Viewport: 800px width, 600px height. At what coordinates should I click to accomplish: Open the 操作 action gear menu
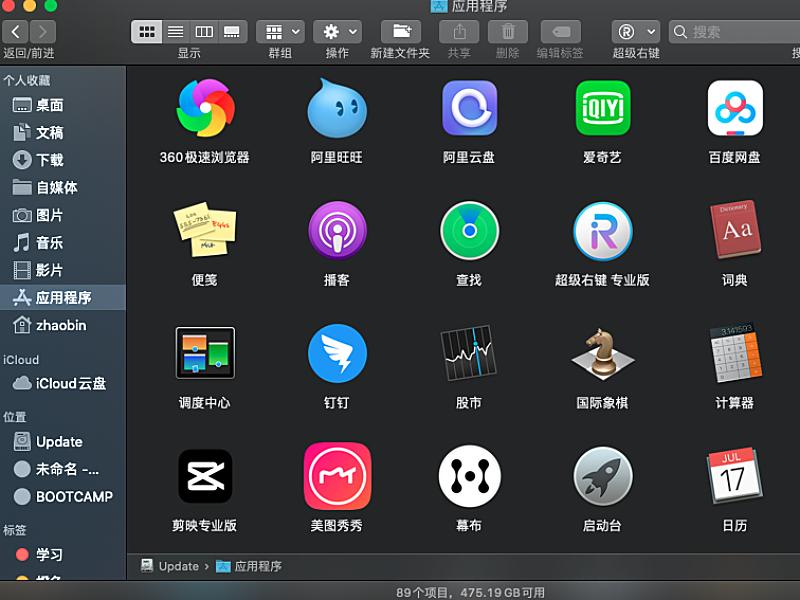(x=337, y=32)
